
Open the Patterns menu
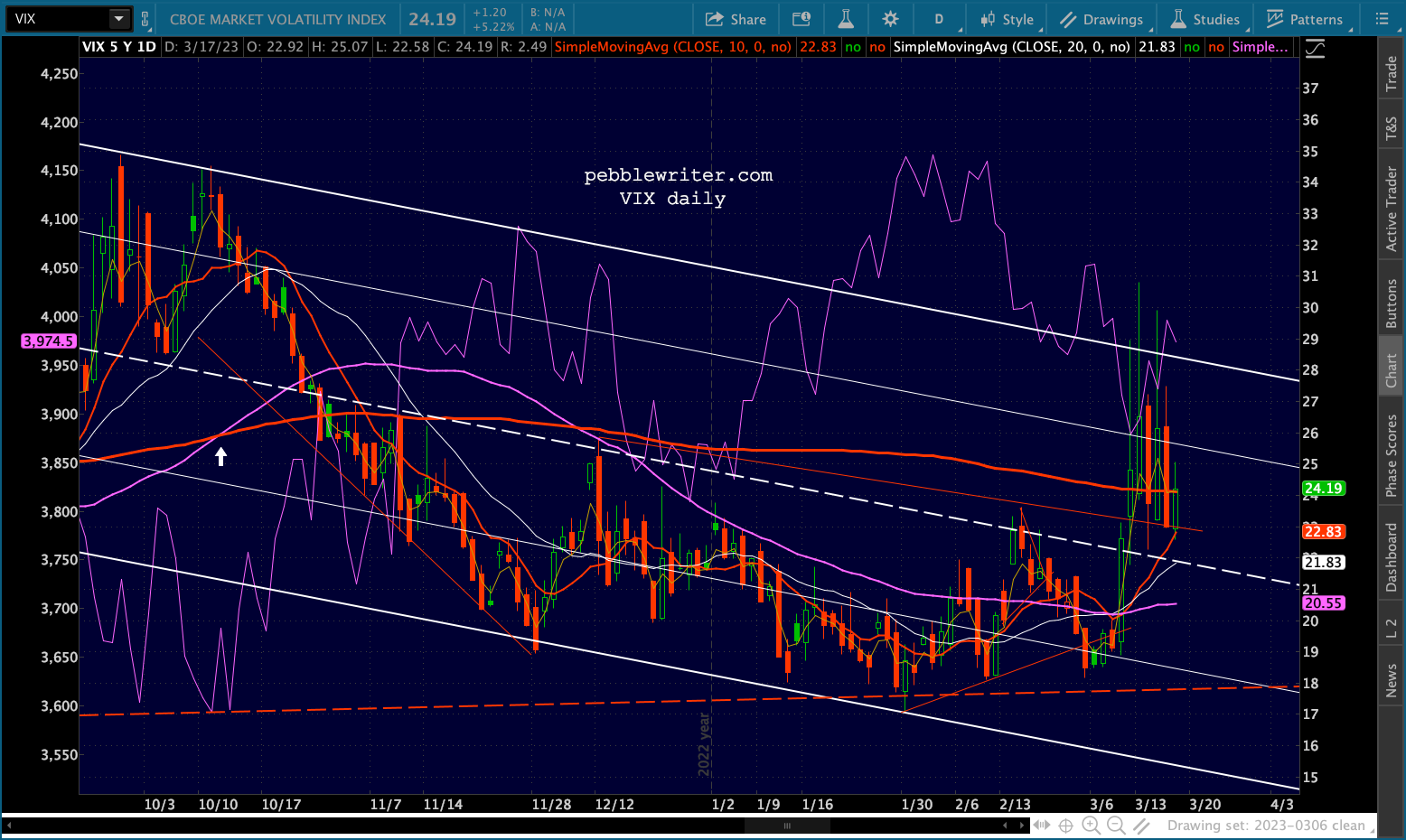pyautogui.click(x=1305, y=19)
